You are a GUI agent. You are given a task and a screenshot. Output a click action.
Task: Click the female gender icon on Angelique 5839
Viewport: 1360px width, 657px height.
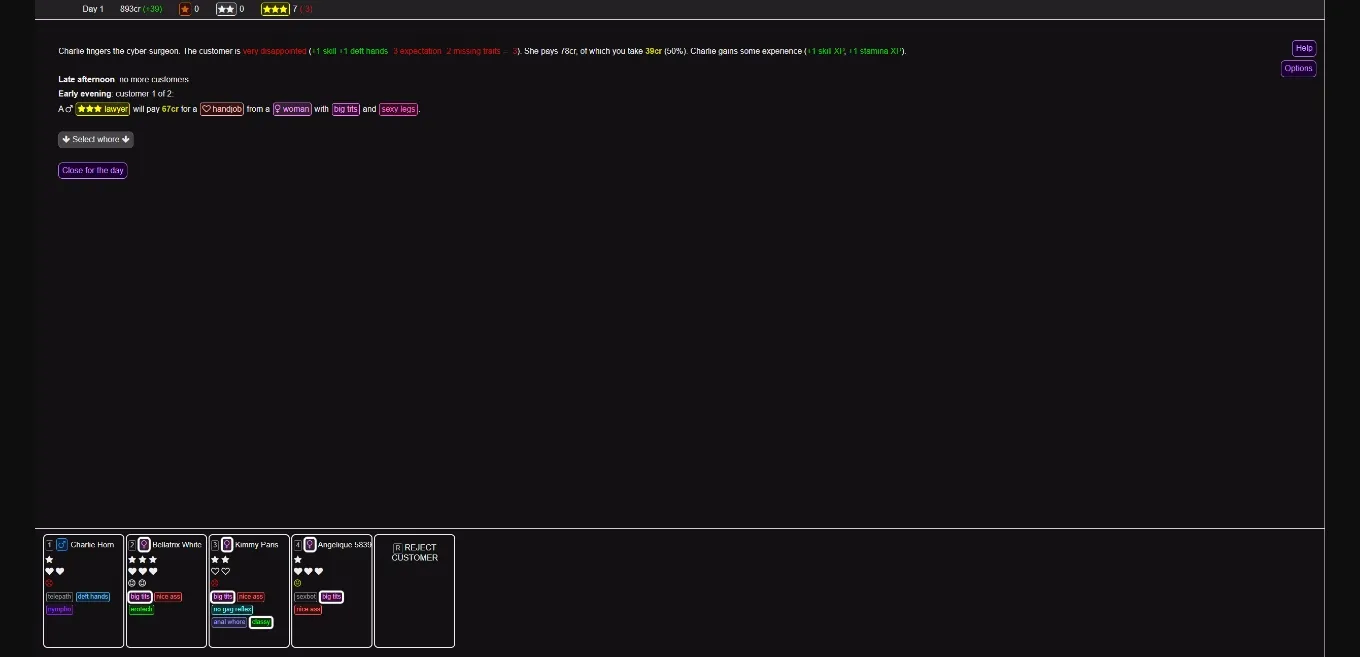(310, 544)
